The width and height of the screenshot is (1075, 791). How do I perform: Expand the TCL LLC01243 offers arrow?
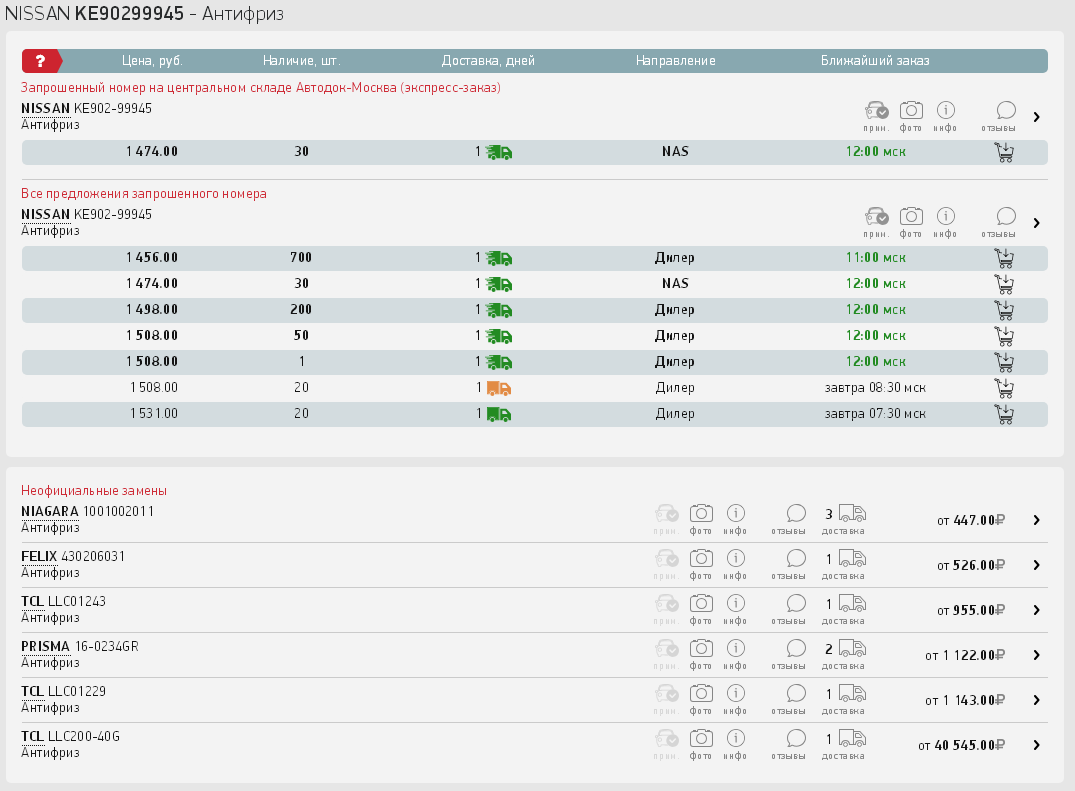click(1037, 610)
